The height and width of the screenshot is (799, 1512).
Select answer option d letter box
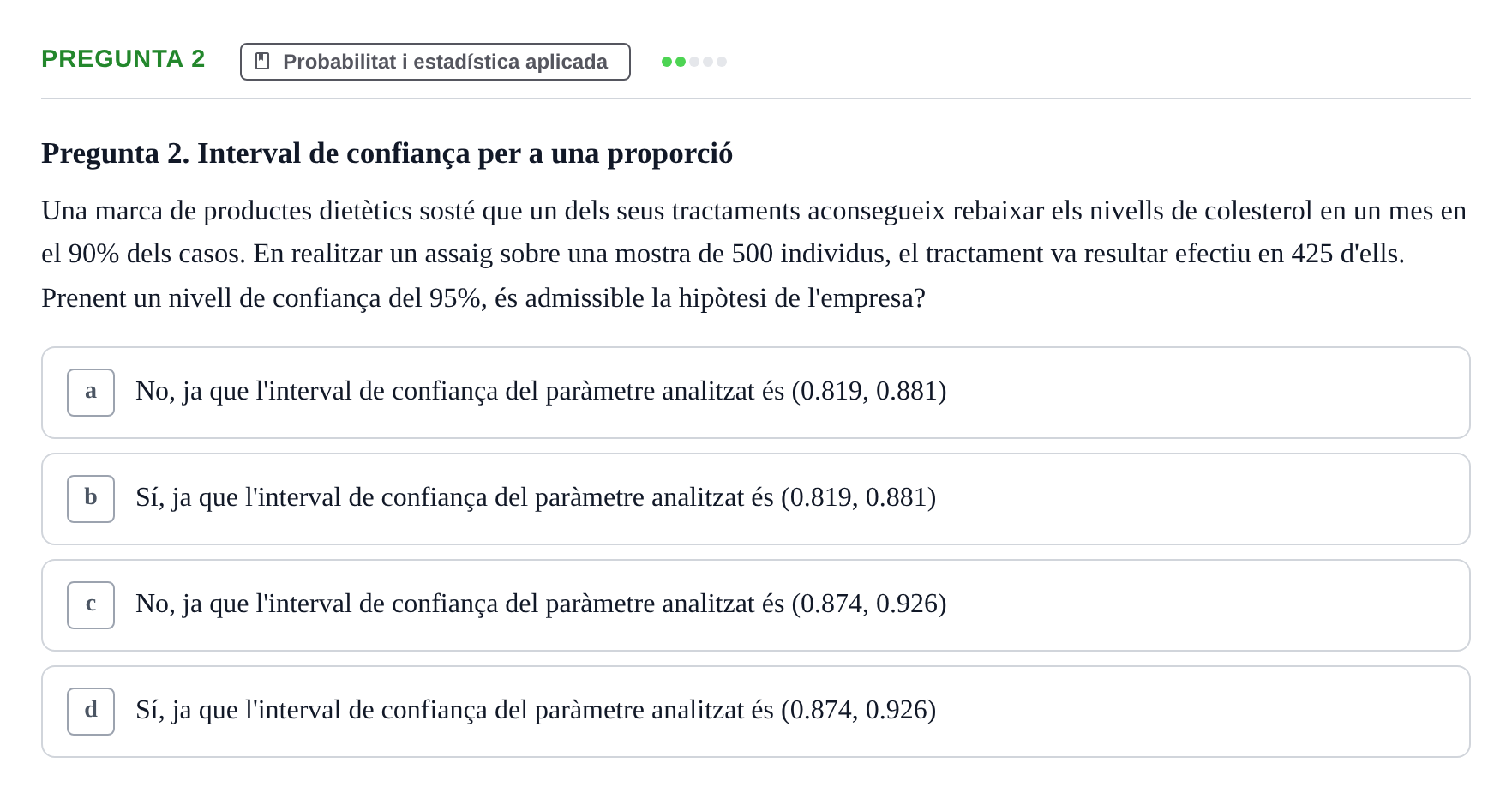[x=91, y=712]
